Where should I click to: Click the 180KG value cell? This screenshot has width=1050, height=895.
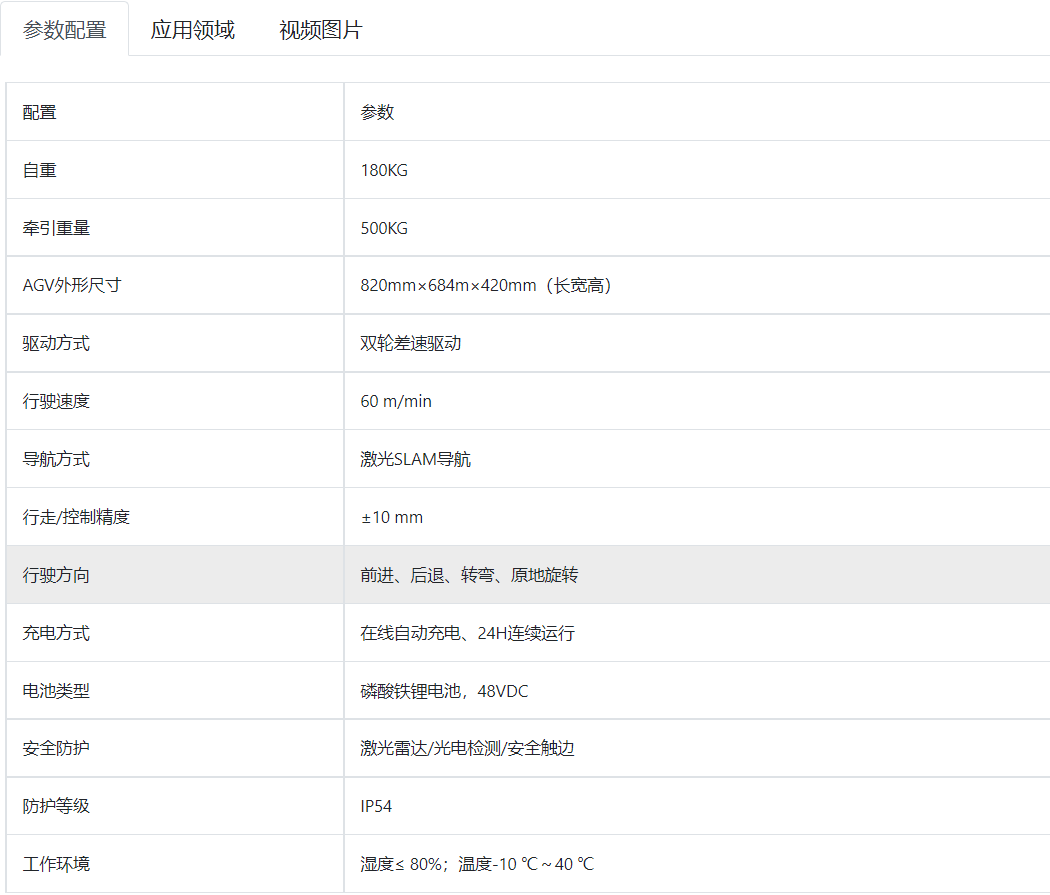coord(384,170)
